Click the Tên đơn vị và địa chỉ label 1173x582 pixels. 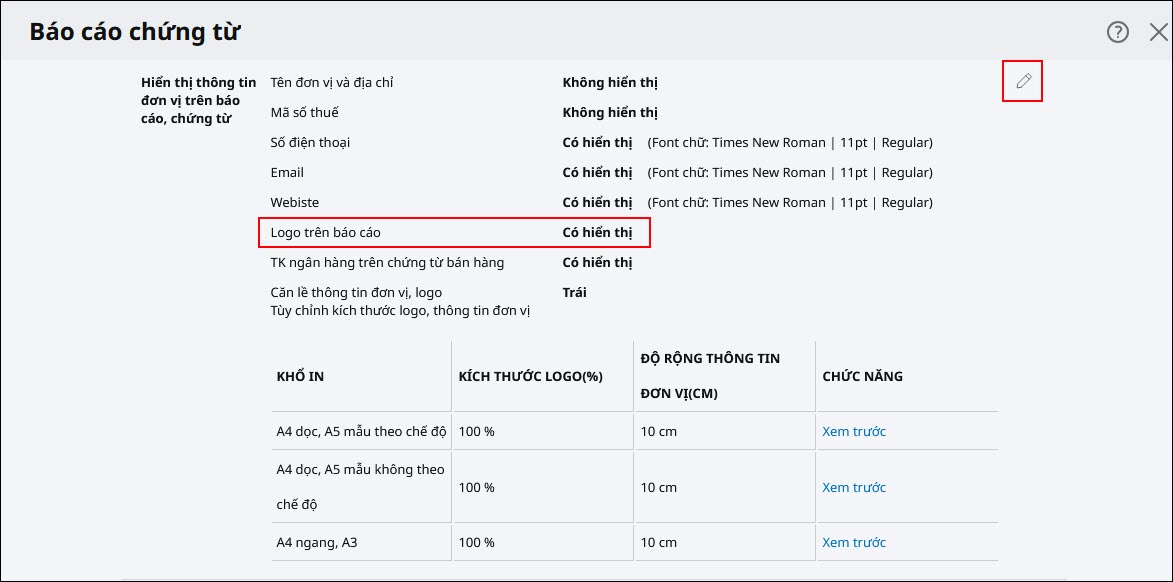click(x=331, y=83)
